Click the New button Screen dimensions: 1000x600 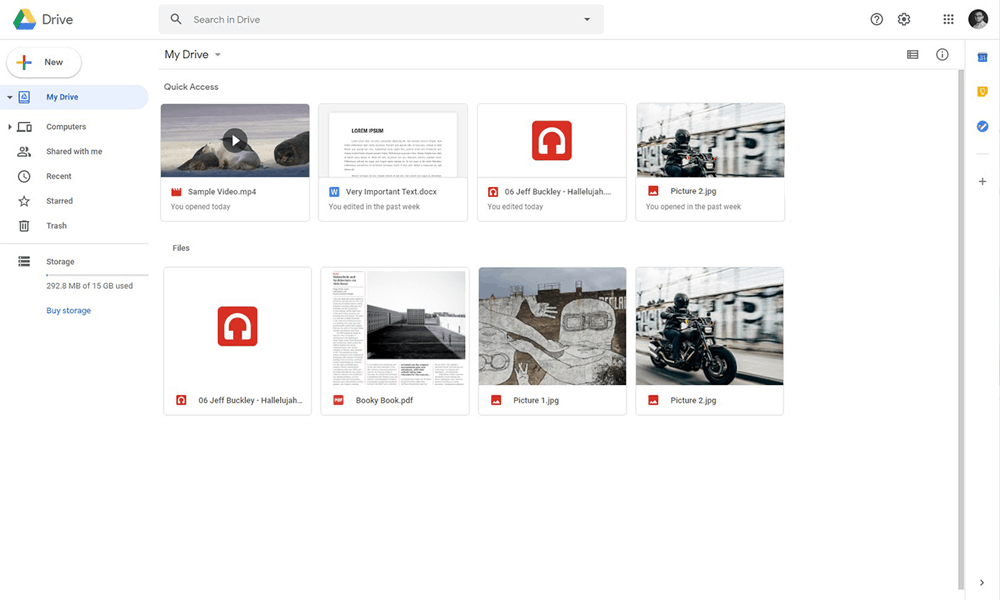click(43, 62)
